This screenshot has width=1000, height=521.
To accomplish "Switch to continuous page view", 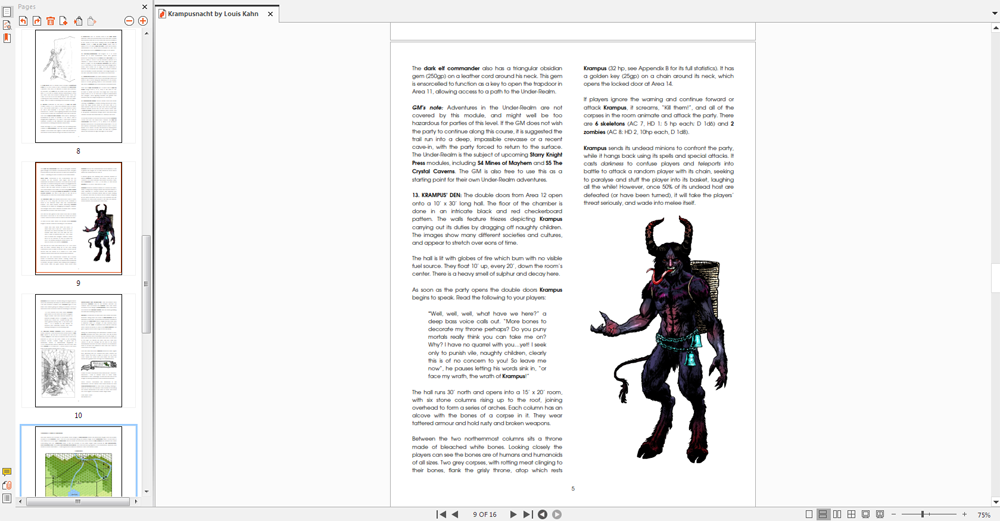I will point(823,514).
